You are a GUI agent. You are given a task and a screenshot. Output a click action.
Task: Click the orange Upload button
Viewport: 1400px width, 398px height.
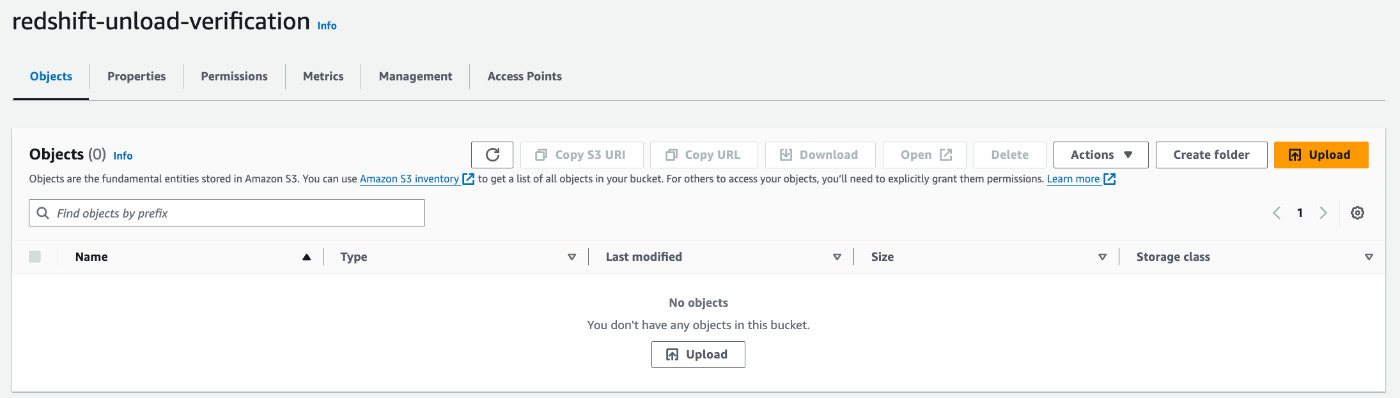click(1321, 155)
